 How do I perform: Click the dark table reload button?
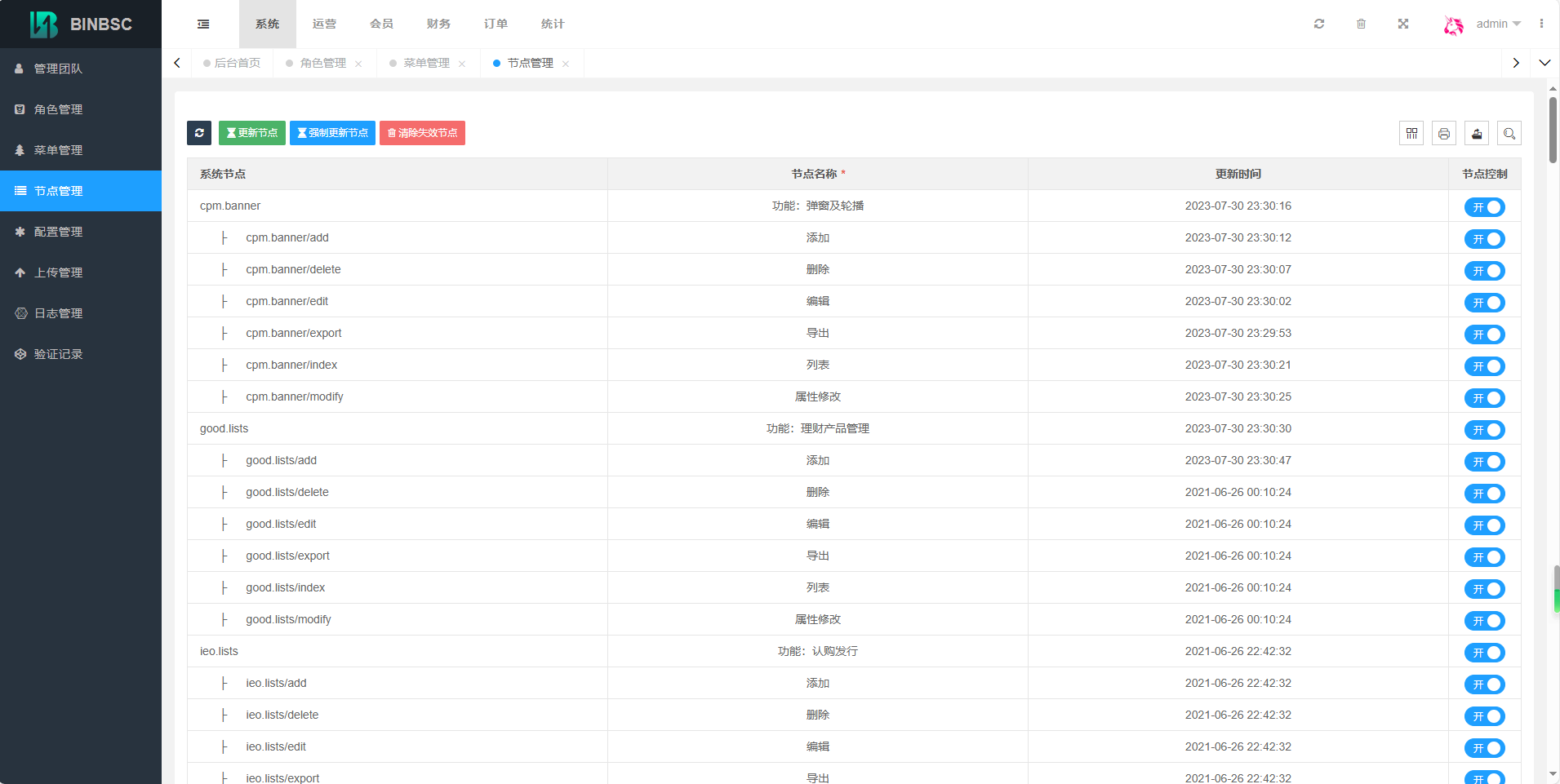point(199,133)
